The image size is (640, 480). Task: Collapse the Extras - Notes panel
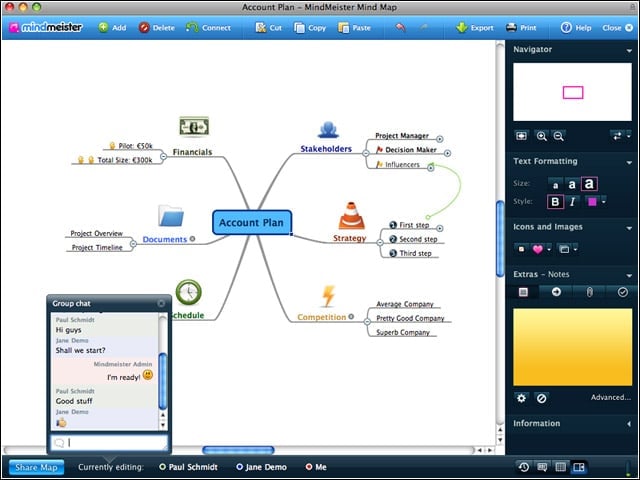pyautogui.click(x=629, y=276)
